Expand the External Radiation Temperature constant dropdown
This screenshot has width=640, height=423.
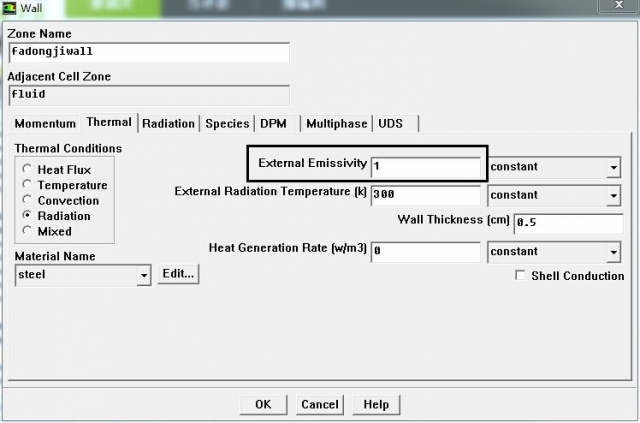click(x=611, y=195)
